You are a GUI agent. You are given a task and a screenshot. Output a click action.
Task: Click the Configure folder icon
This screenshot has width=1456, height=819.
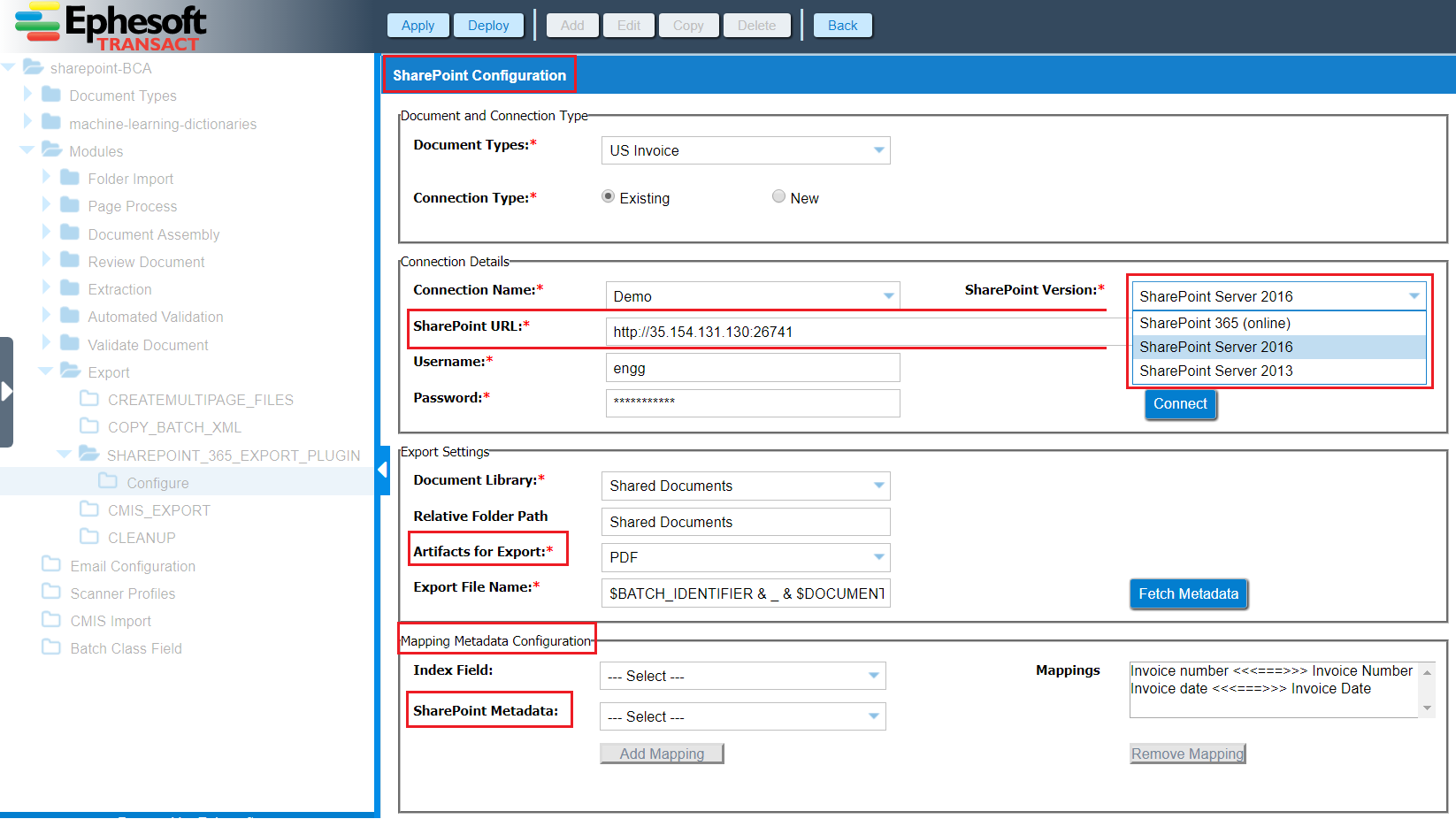(x=108, y=482)
